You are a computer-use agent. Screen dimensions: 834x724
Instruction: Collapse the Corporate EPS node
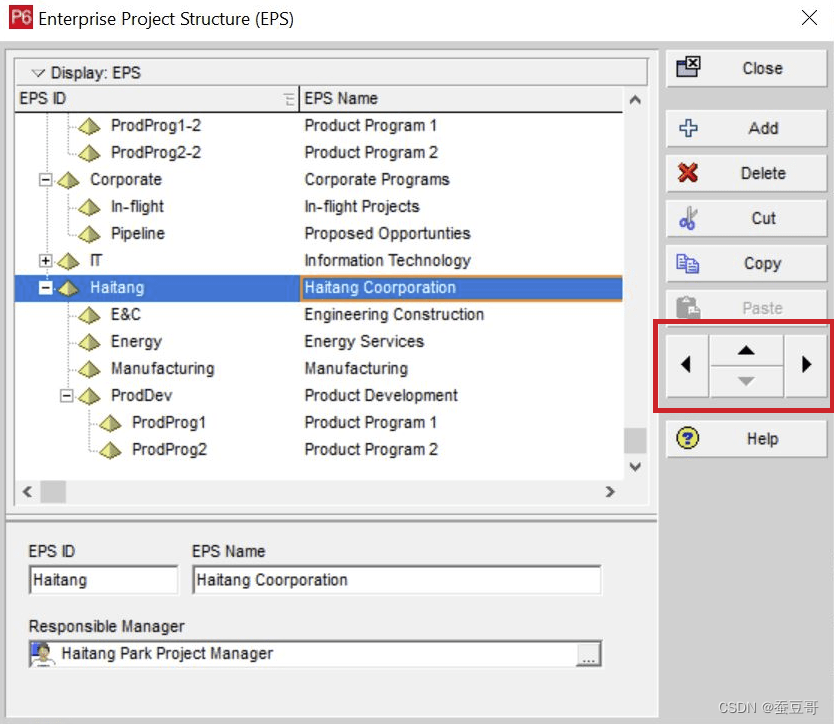point(46,180)
